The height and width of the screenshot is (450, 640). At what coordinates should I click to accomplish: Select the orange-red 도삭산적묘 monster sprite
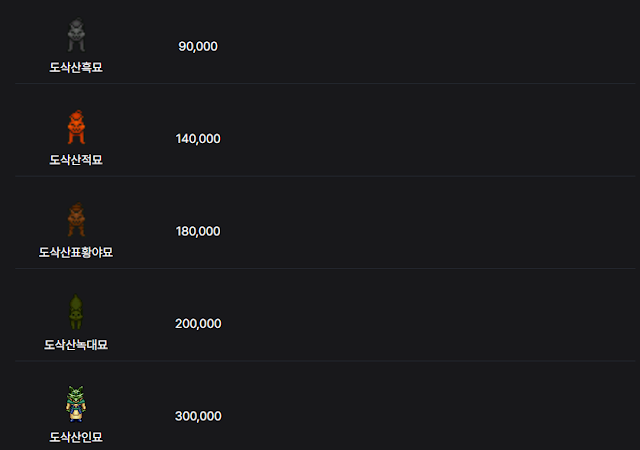pos(76,127)
